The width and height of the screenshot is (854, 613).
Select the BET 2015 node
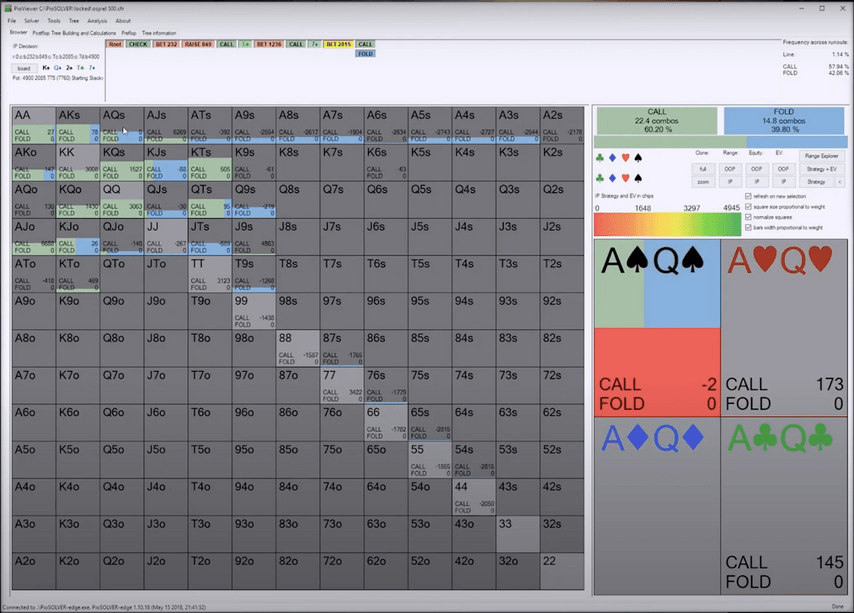click(x=338, y=44)
